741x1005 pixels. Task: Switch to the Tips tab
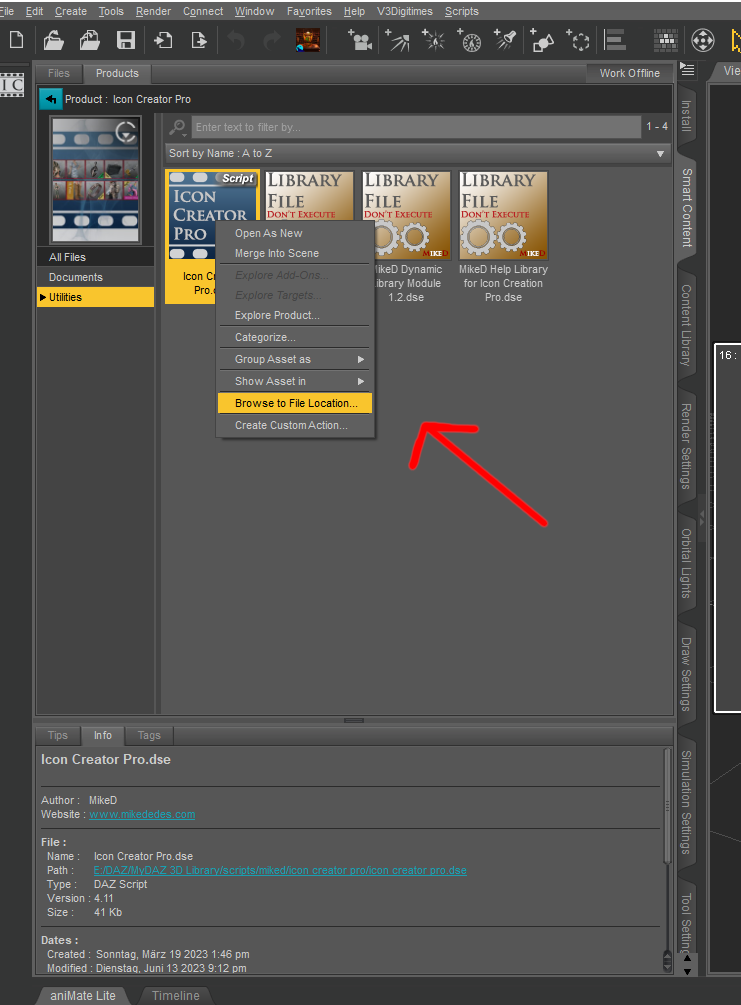pyautogui.click(x=58, y=735)
